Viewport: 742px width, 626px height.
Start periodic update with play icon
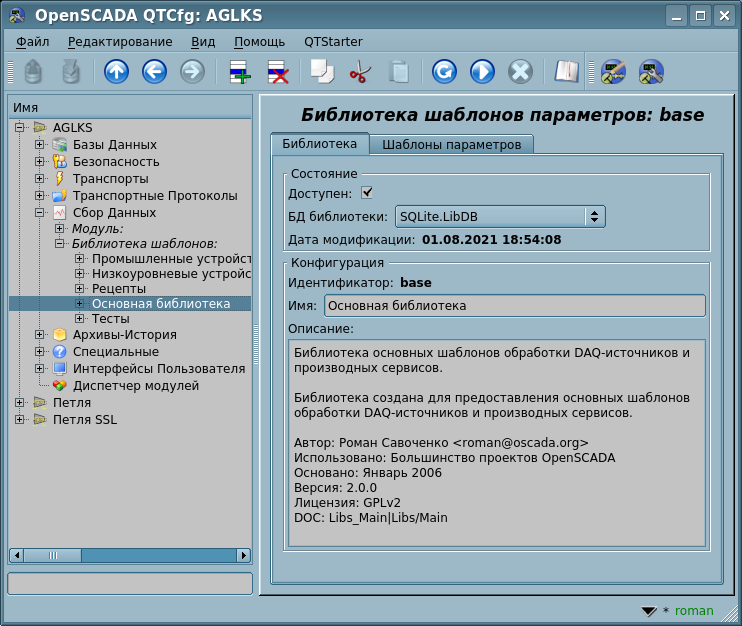click(x=482, y=72)
